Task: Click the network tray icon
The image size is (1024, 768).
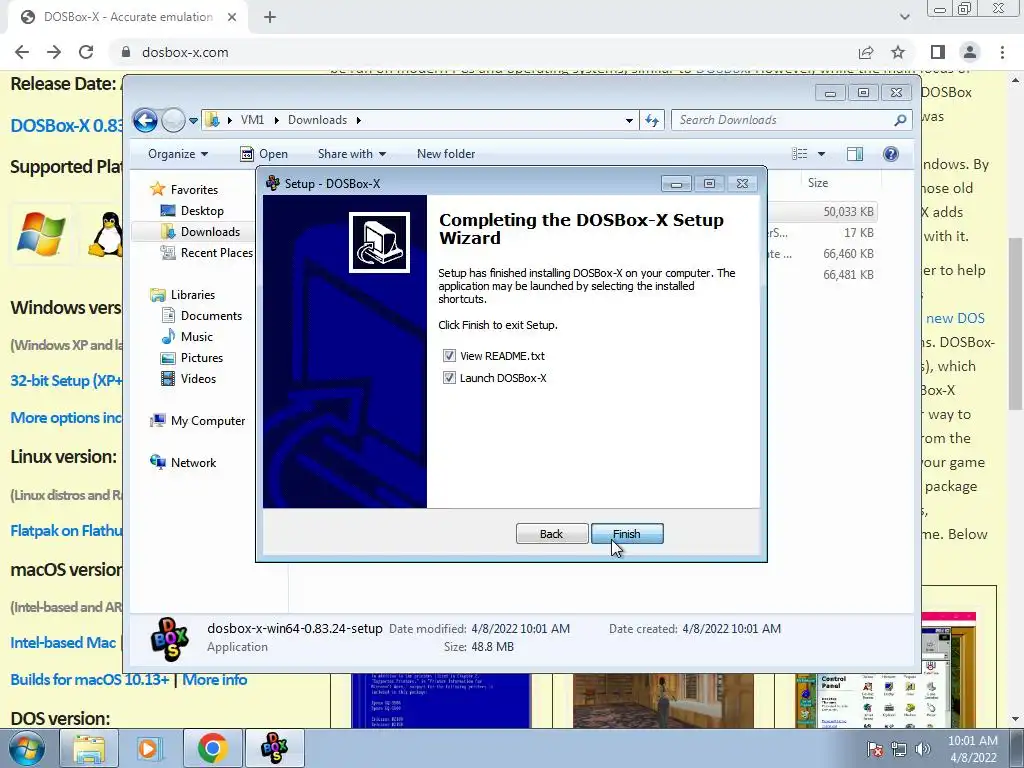Action: coord(899,750)
